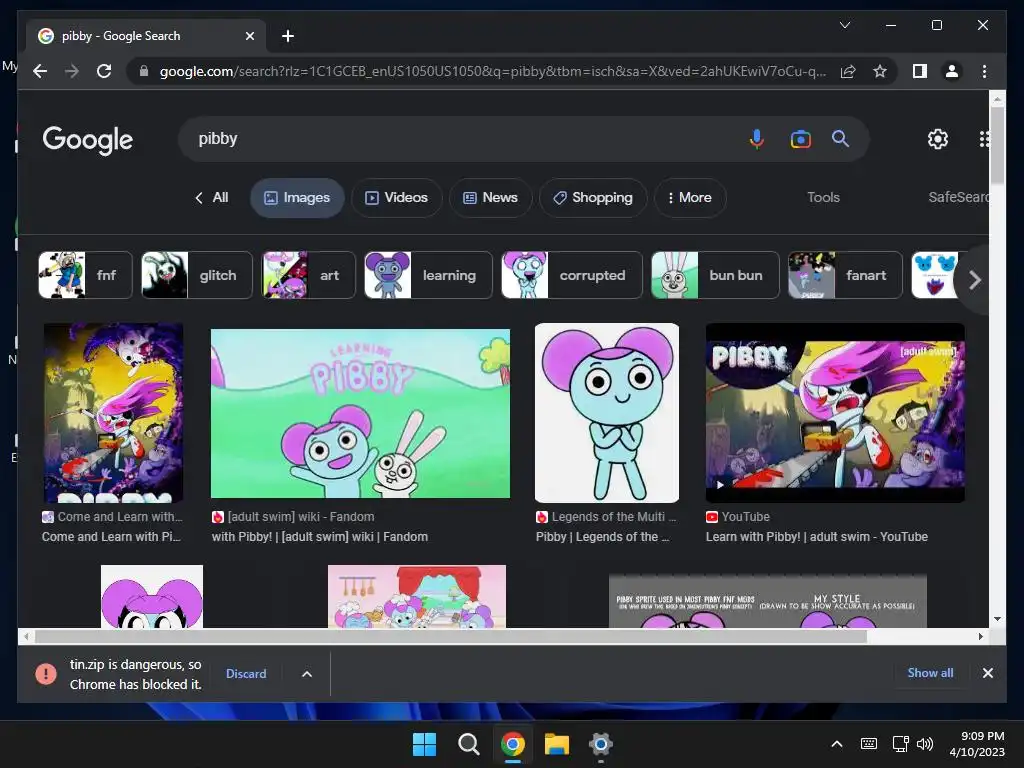Open the Legends of the Multi Pibby image
This screenshot has height=768, width=1024.
(607, 413)
